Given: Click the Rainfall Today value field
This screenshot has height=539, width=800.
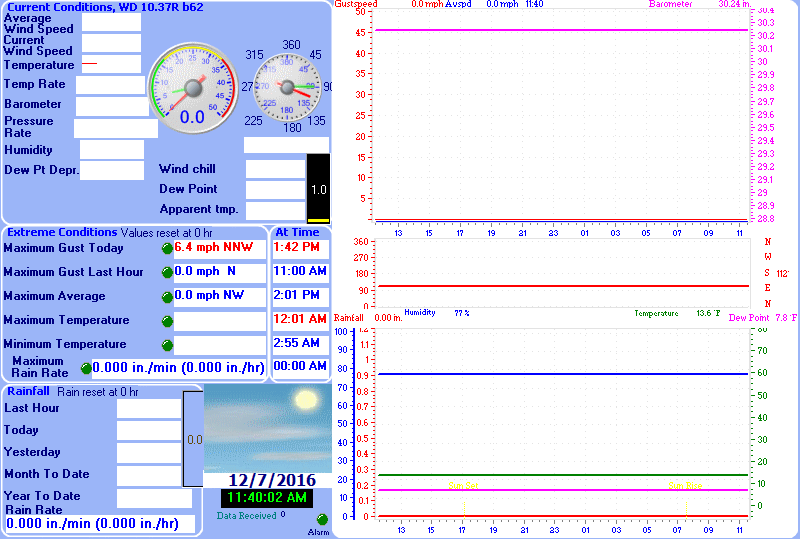Looking at the screenshot, I should tap(149, 431).
